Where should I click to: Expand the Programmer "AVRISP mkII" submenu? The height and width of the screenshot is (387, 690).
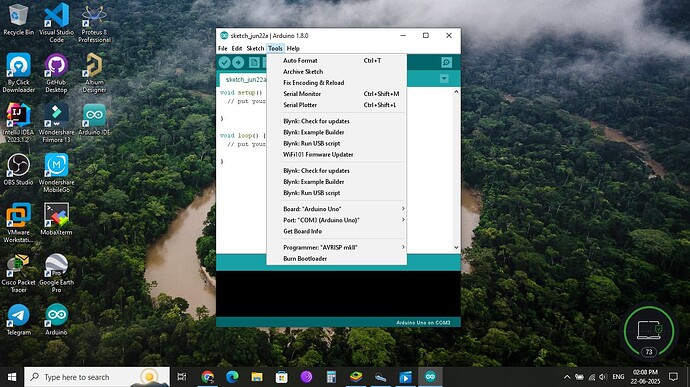[x=336, y=247]
